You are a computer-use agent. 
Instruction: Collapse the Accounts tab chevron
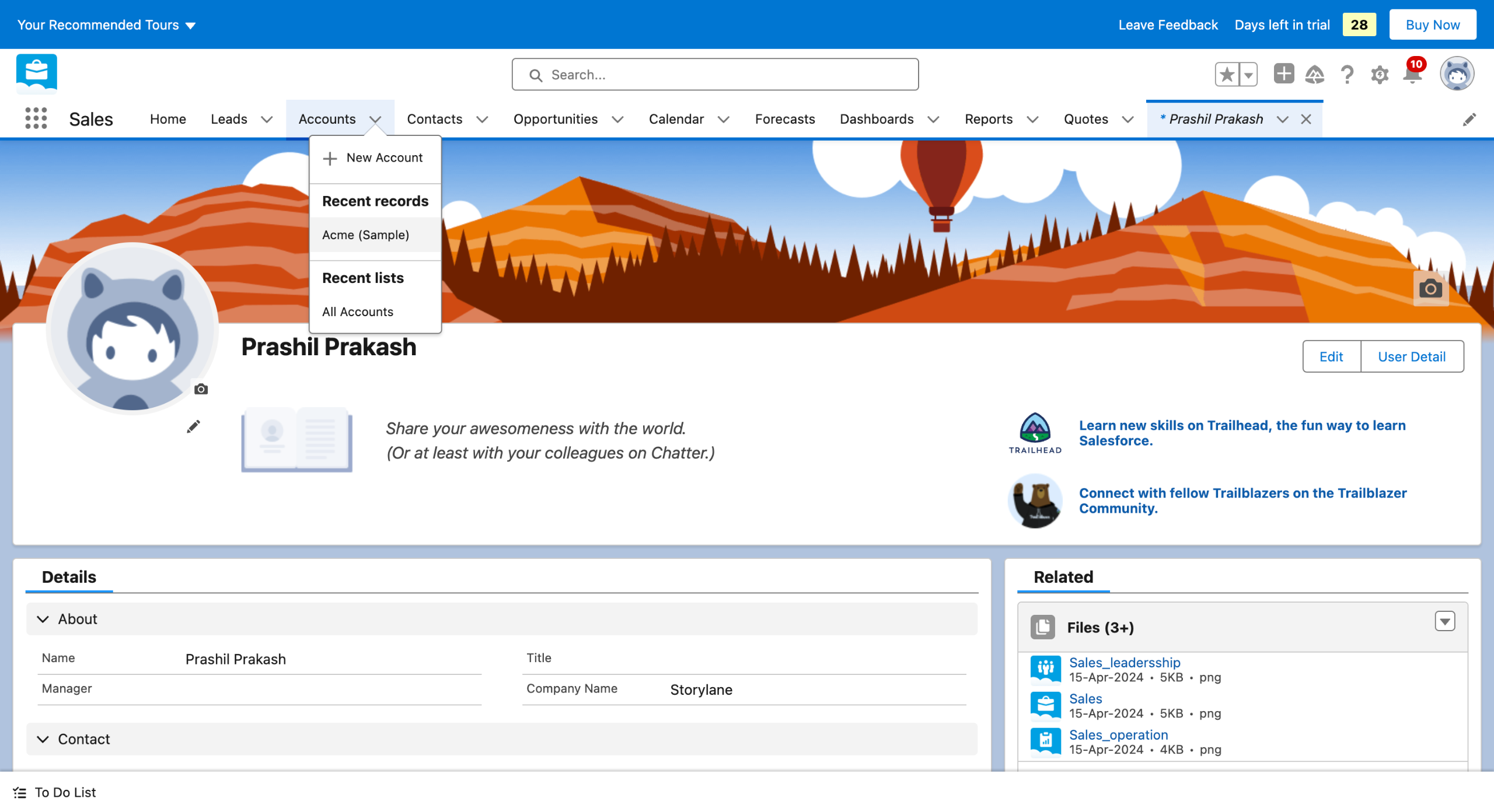pos(375,120)
